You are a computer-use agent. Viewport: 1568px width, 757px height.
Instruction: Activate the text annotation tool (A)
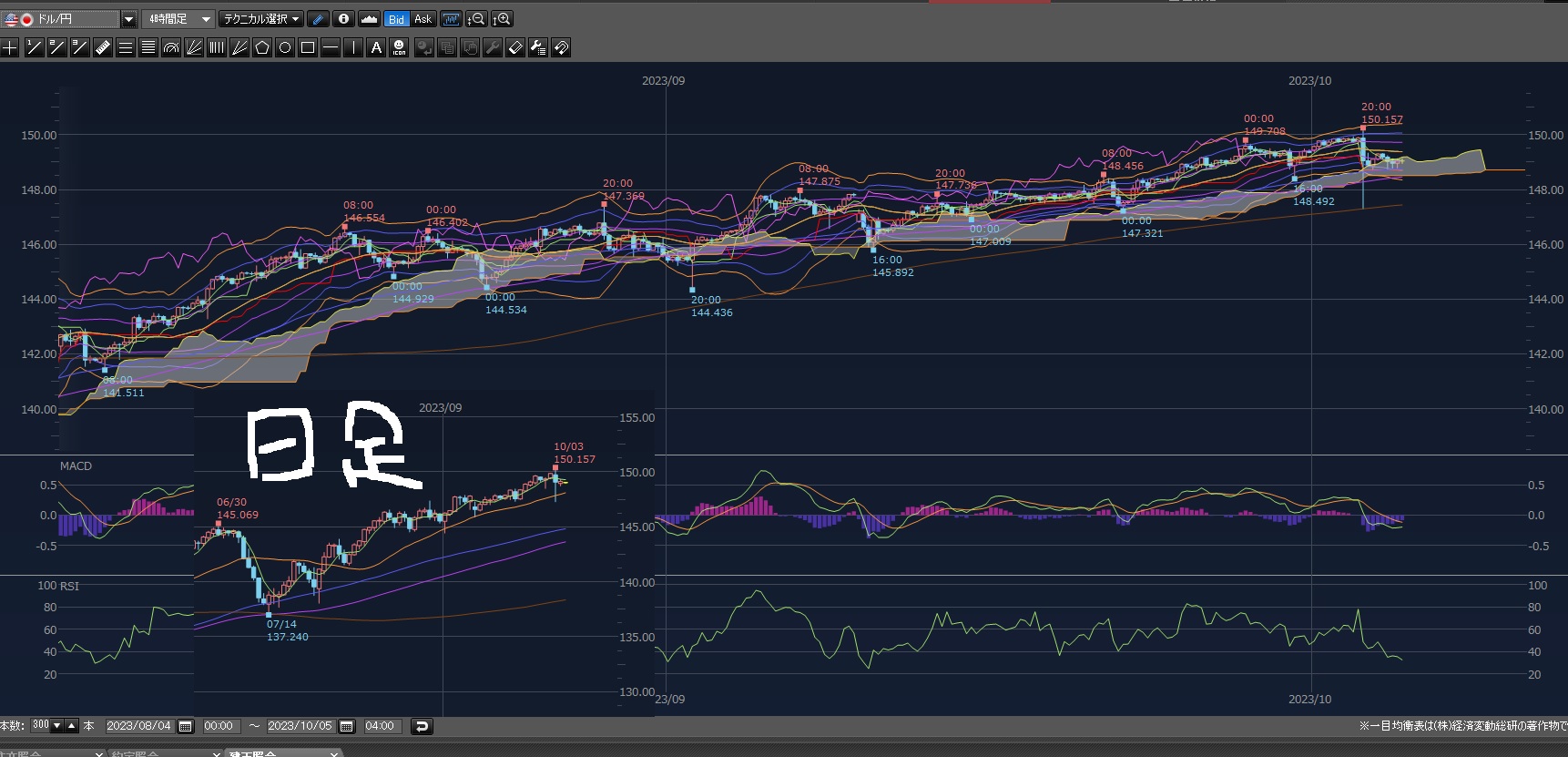(376, 47)
